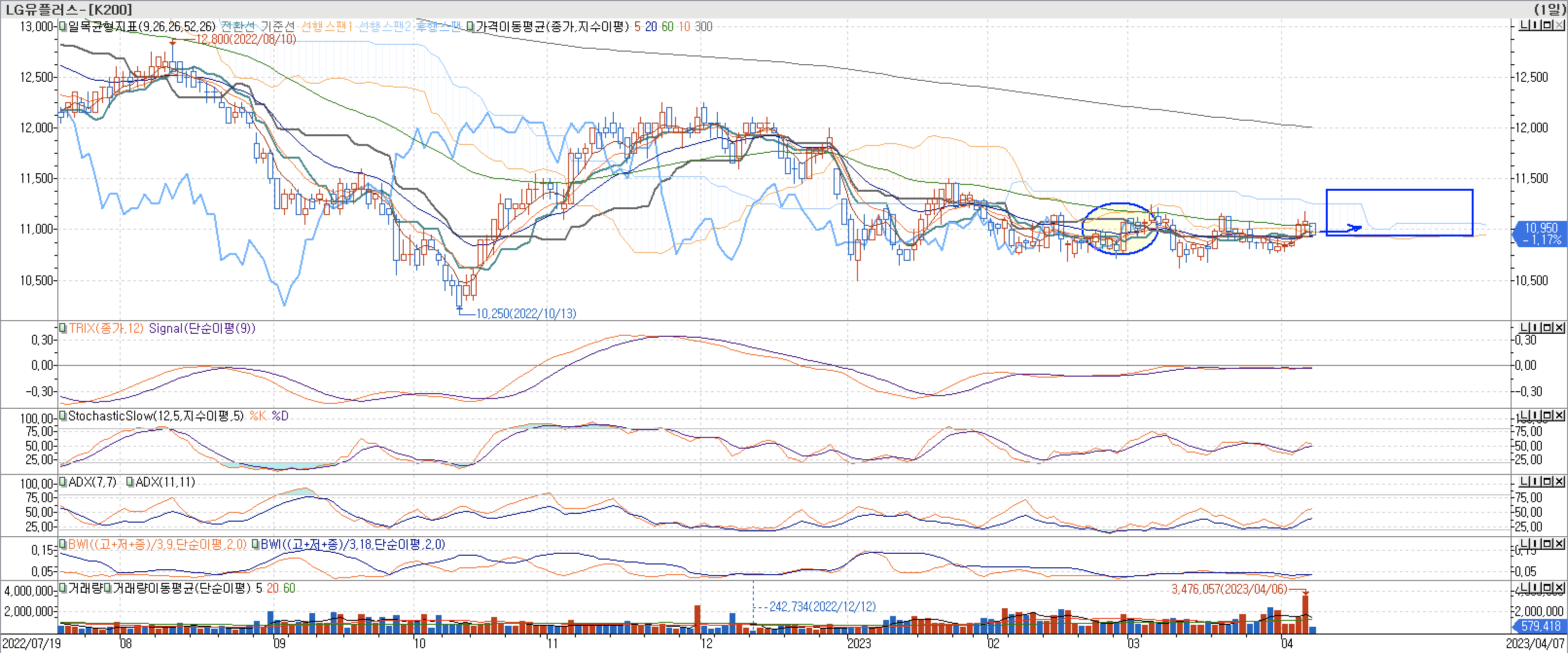Maximize the main price chart panel
1568x653 pixels.
[x=1548, y=25]
